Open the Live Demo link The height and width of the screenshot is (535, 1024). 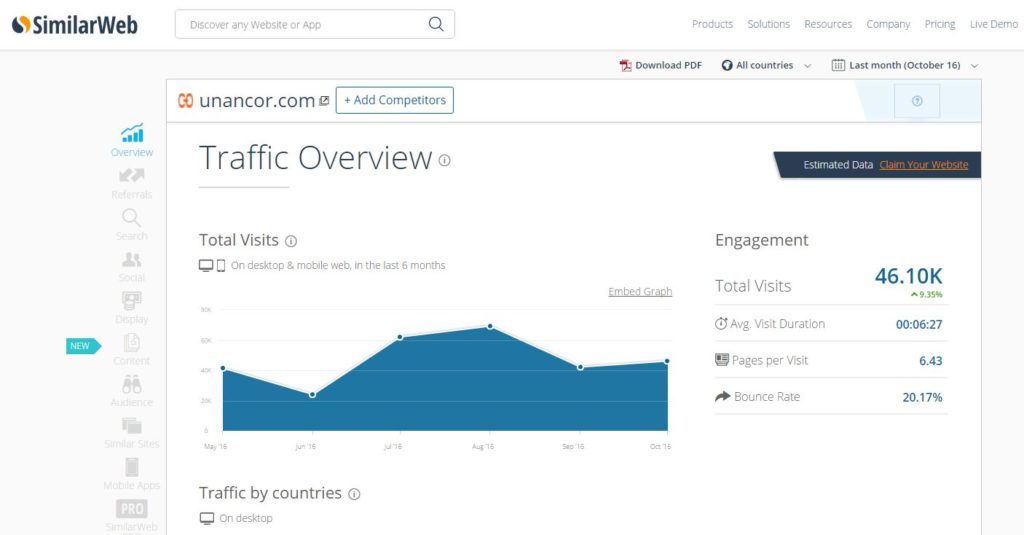coord(993,24)
